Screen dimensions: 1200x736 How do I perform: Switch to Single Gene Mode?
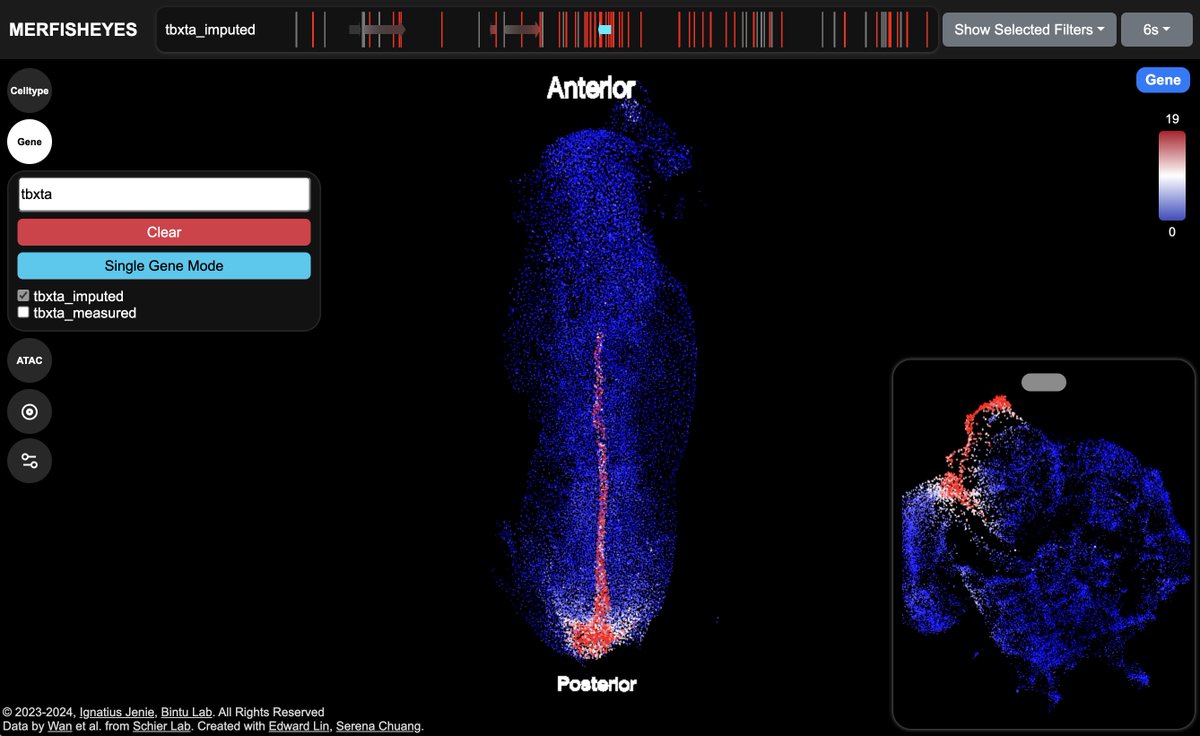164,266
